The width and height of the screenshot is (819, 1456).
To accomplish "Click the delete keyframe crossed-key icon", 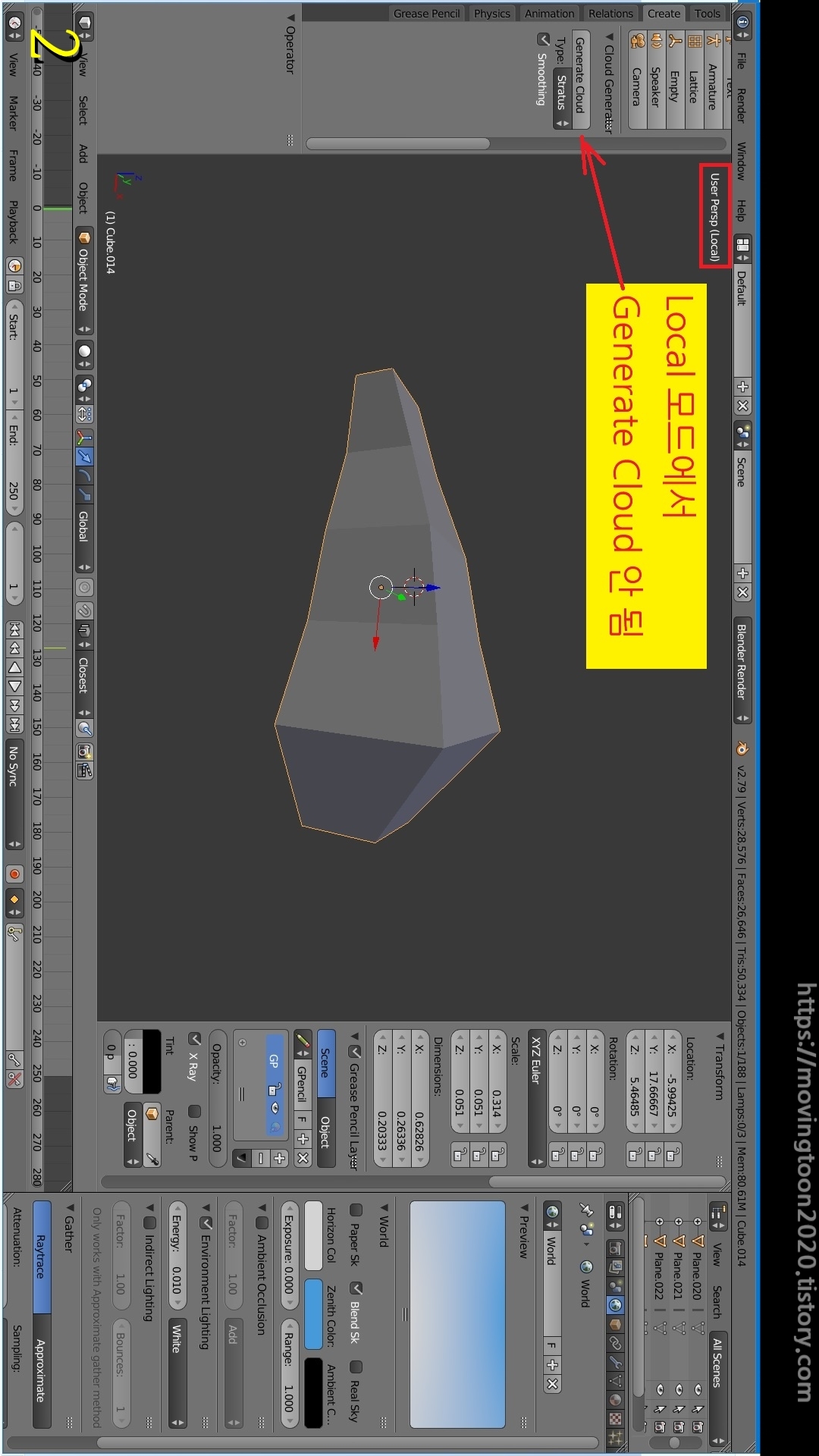I will 14,1079.
